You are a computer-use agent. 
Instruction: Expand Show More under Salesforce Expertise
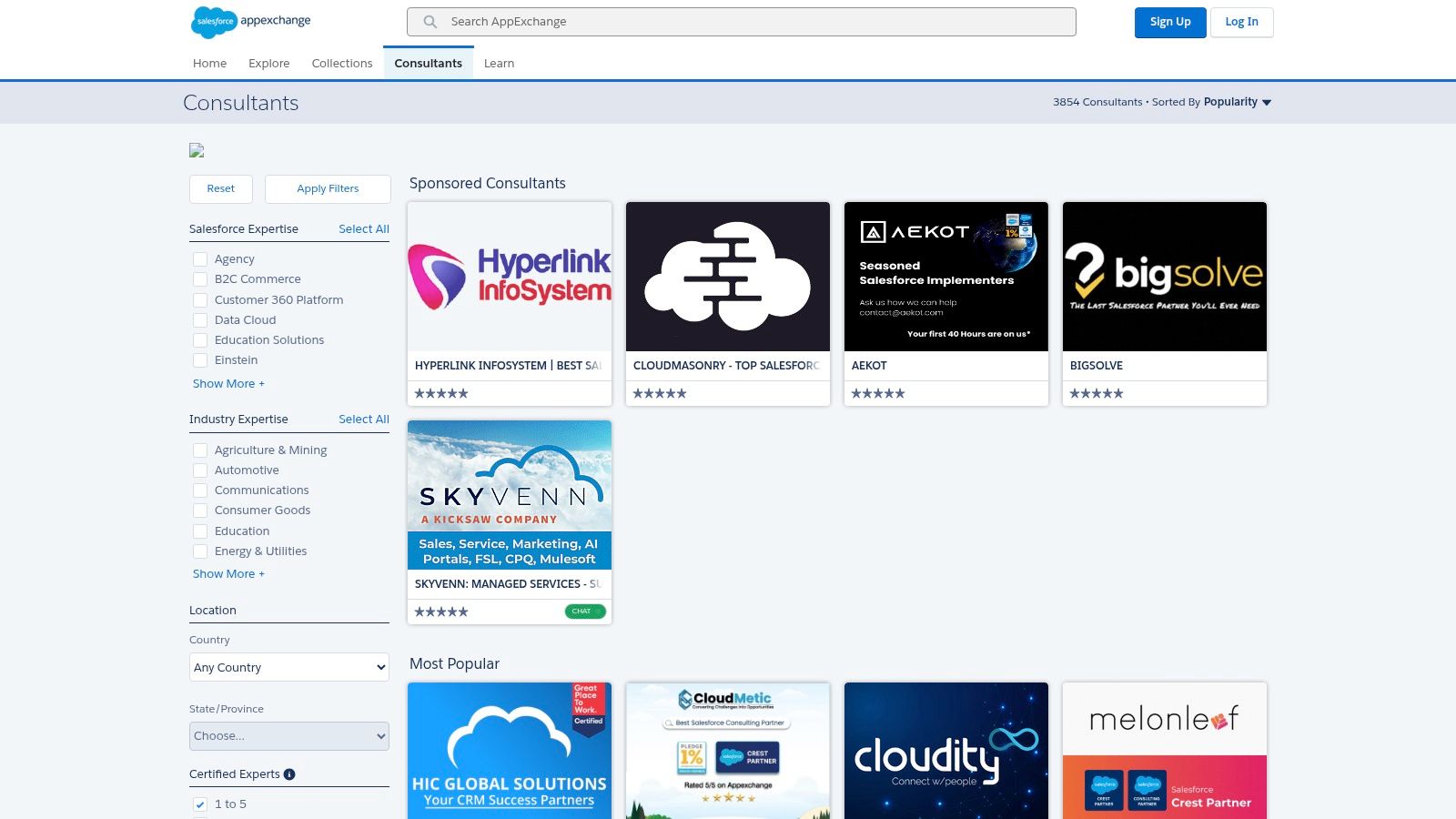[228, 383]
